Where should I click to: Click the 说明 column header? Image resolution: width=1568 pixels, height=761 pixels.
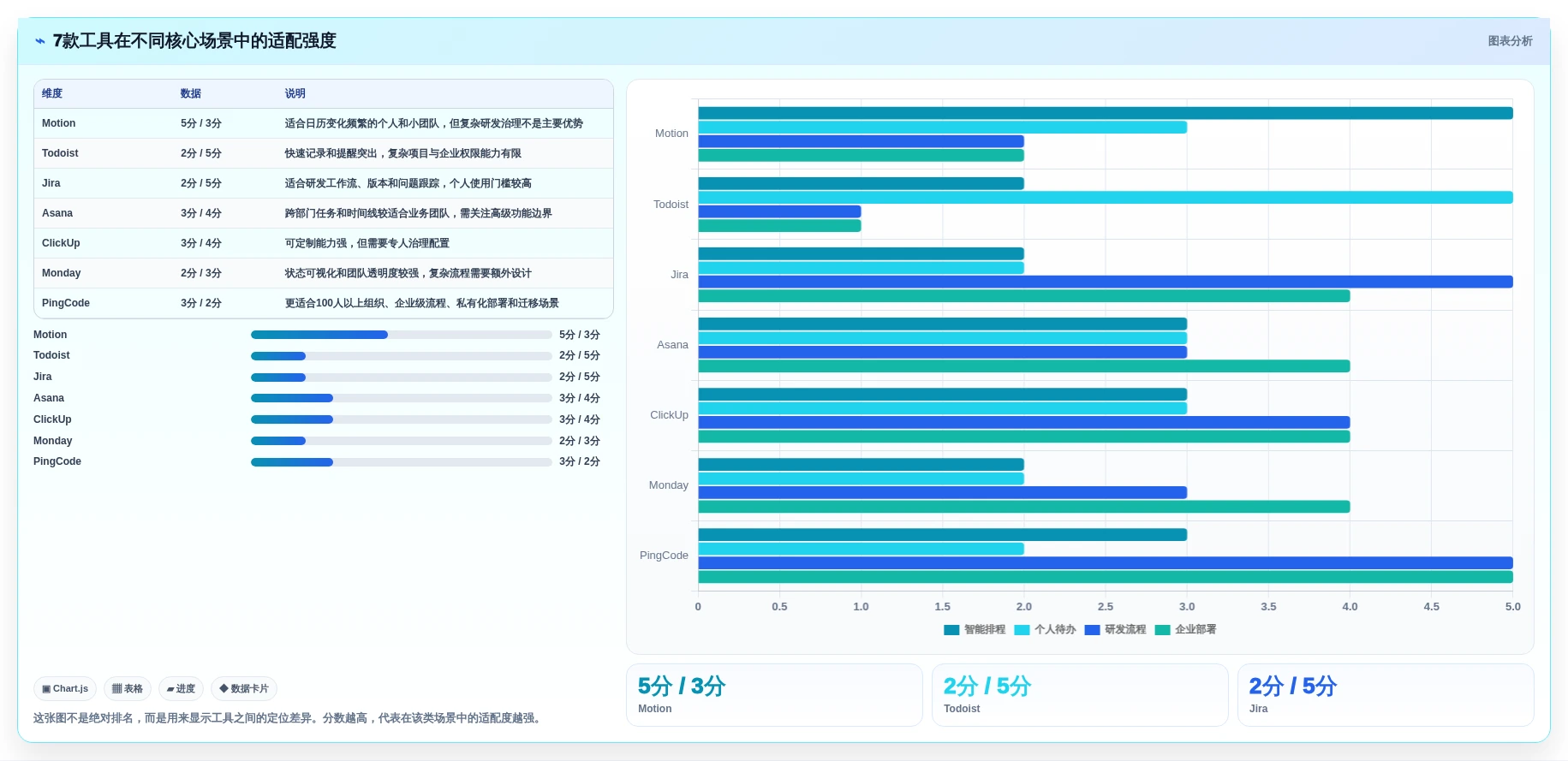tap(295, 93)
